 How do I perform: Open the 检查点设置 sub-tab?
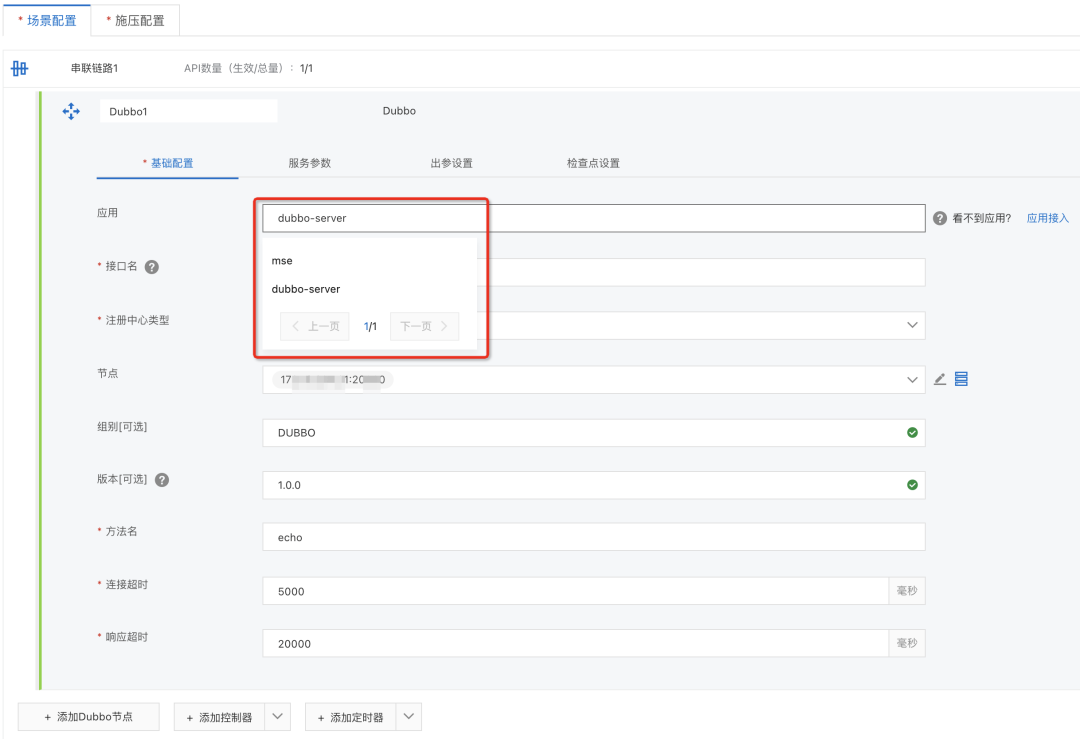(593, 163)
